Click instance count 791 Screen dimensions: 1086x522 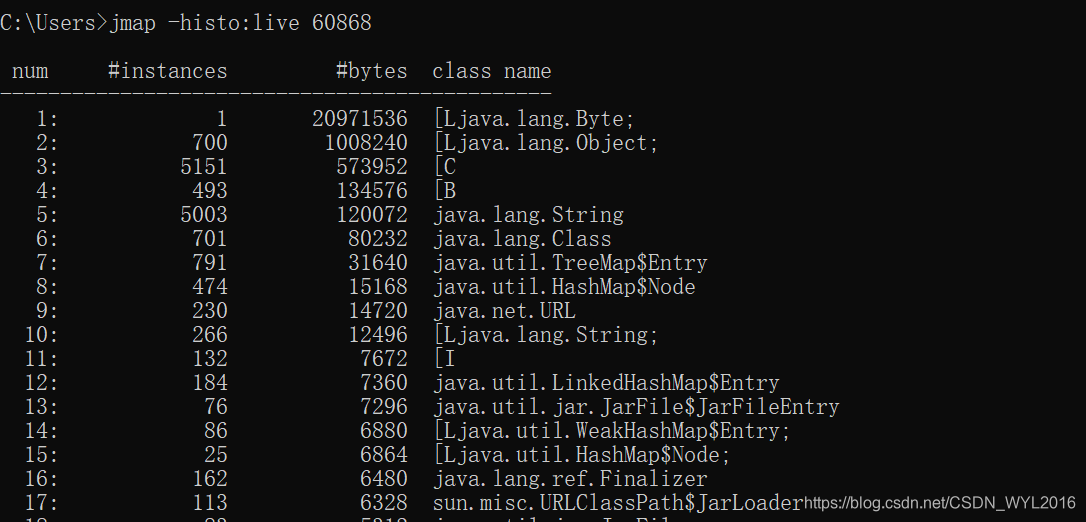tap(210, 263)
